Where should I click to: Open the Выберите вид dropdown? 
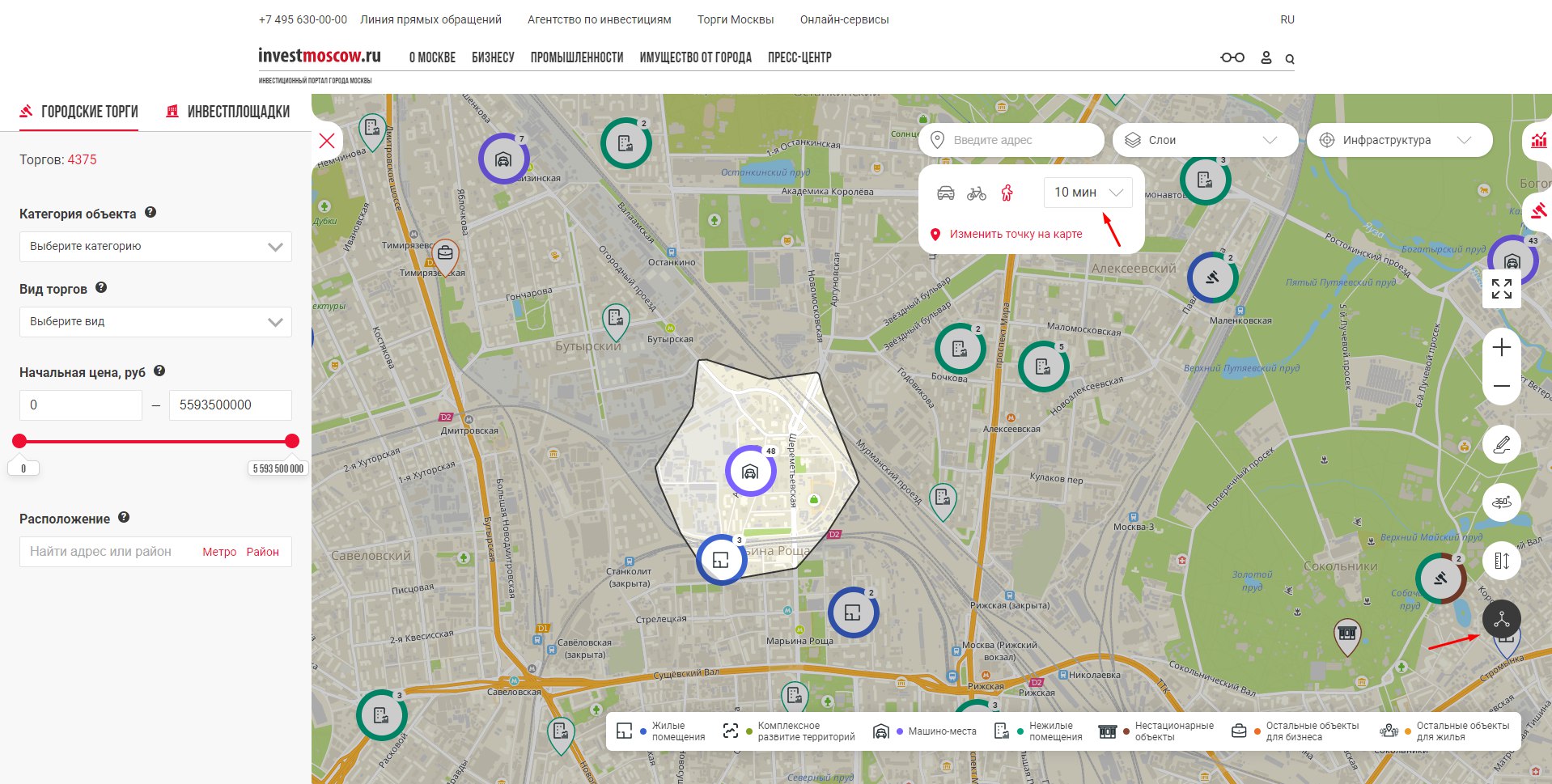[x=155, y=322]
